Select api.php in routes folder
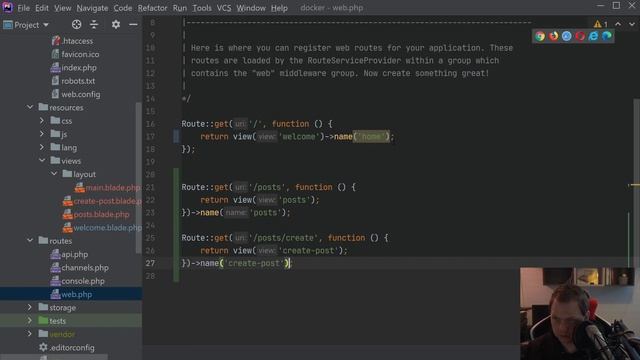Screen dimensions: 640x360 70,254
